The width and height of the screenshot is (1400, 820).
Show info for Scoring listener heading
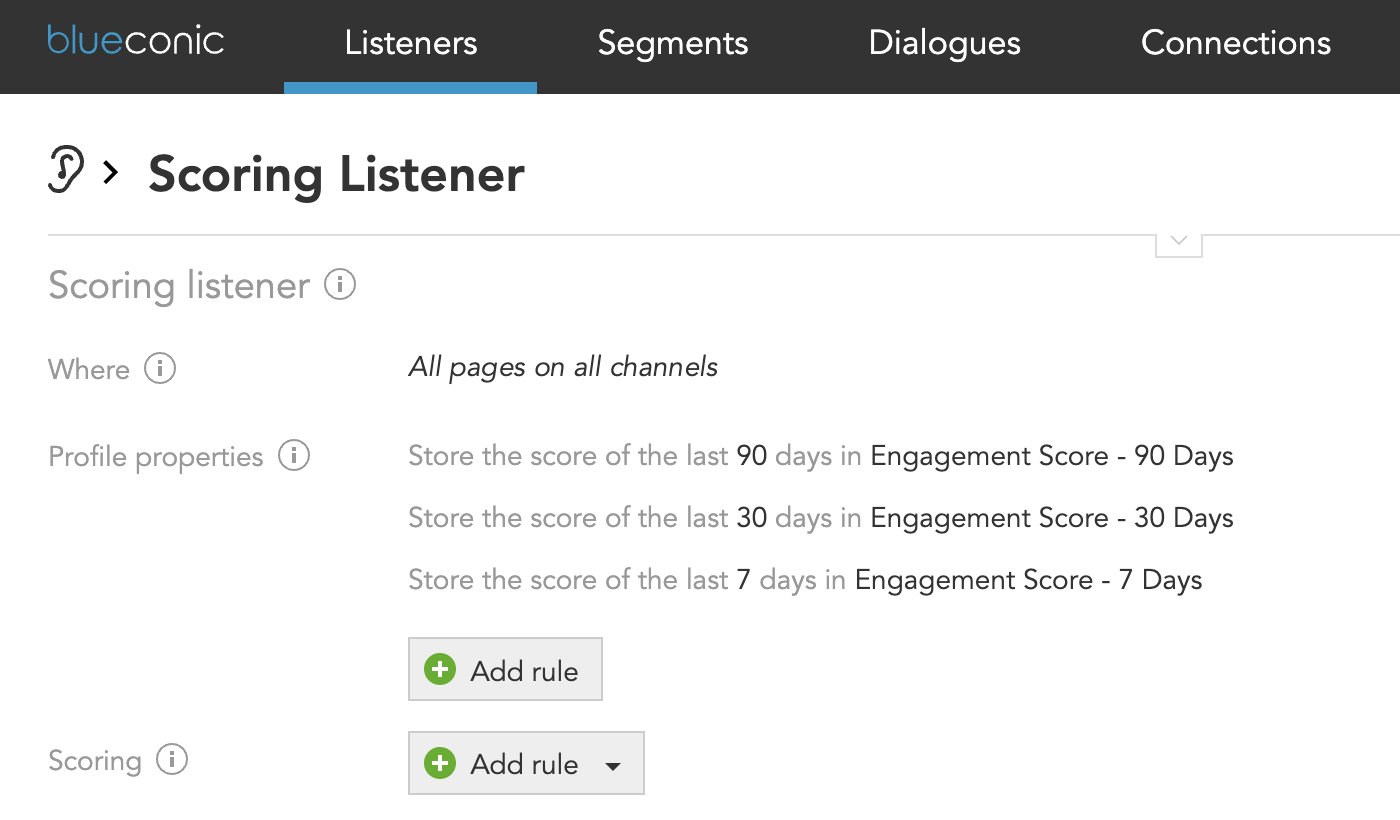coord(340,286)
